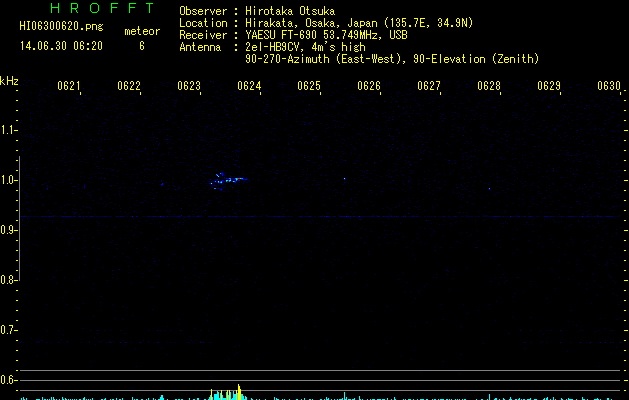
Task: Click the 90-270-Azimuth (East-West) line
Action: 392,59
